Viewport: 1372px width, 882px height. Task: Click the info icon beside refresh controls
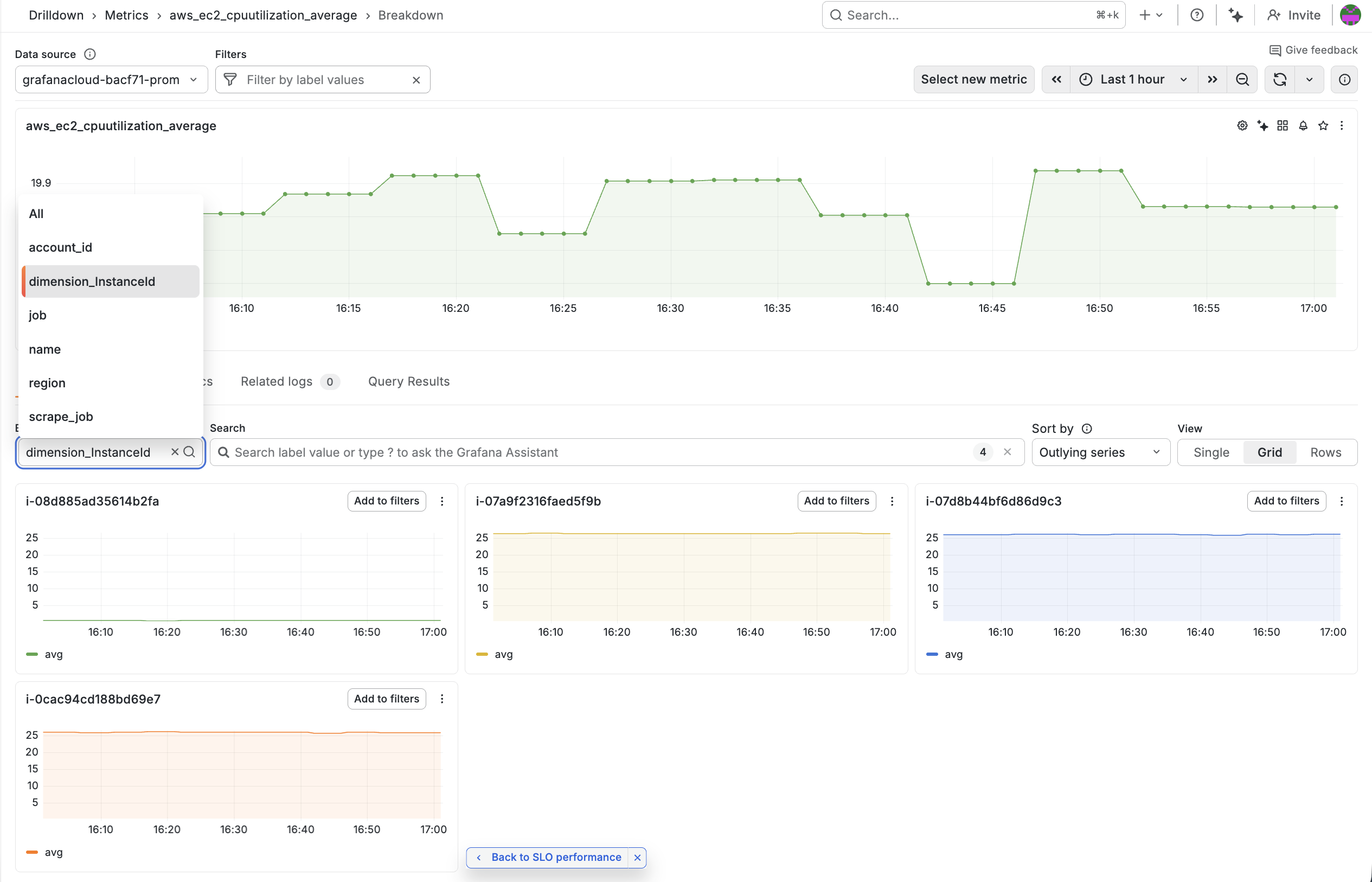pyautogui.click(x=1344, y=80)
